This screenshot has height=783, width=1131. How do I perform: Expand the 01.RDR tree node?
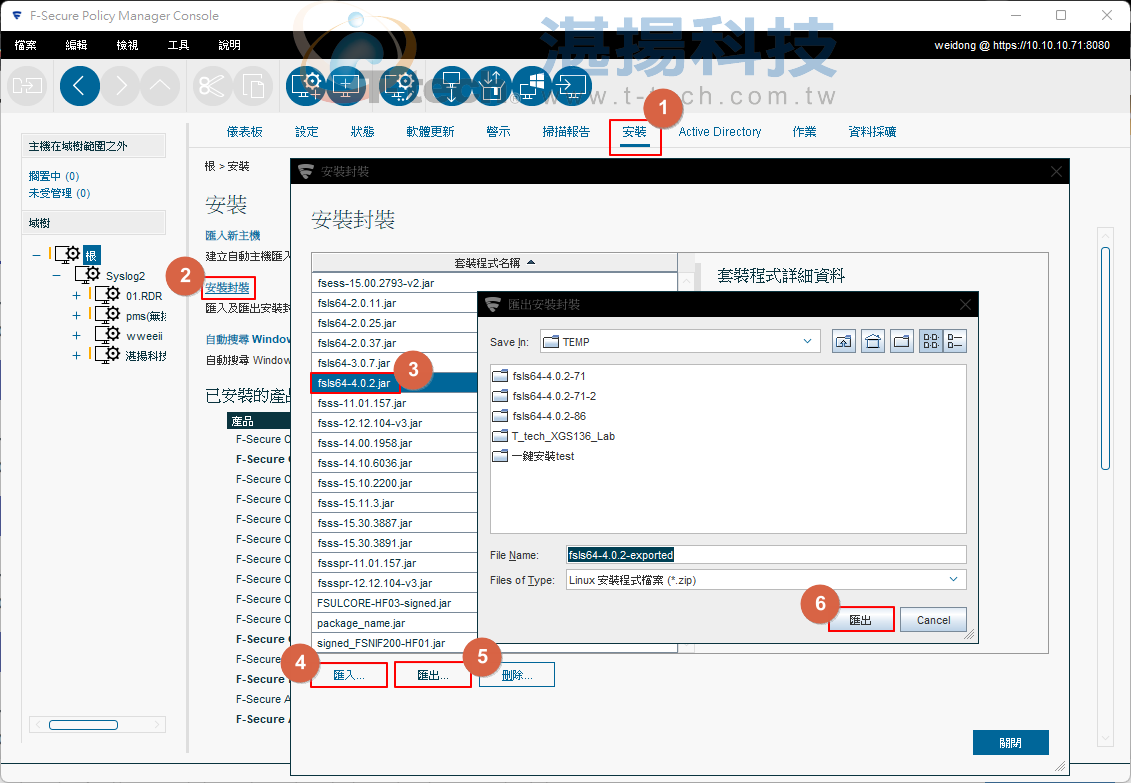pos(76,296)
